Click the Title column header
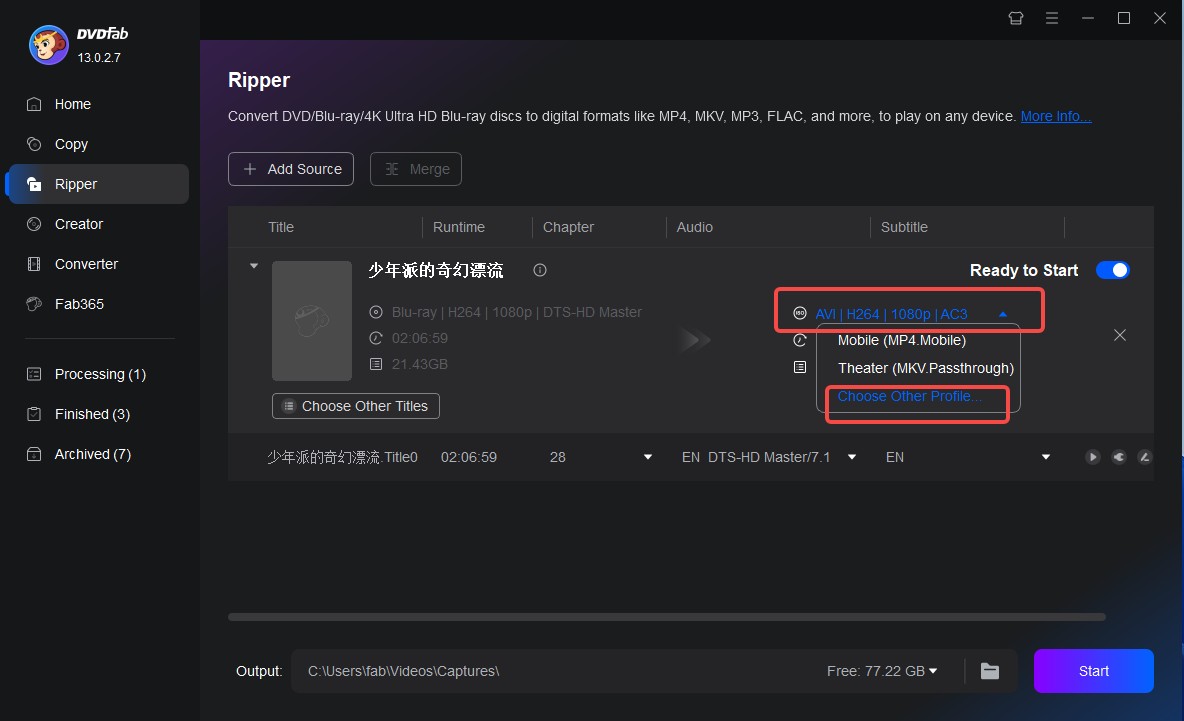This screenshot has width=1184, height=721. [x=281, y=227]
